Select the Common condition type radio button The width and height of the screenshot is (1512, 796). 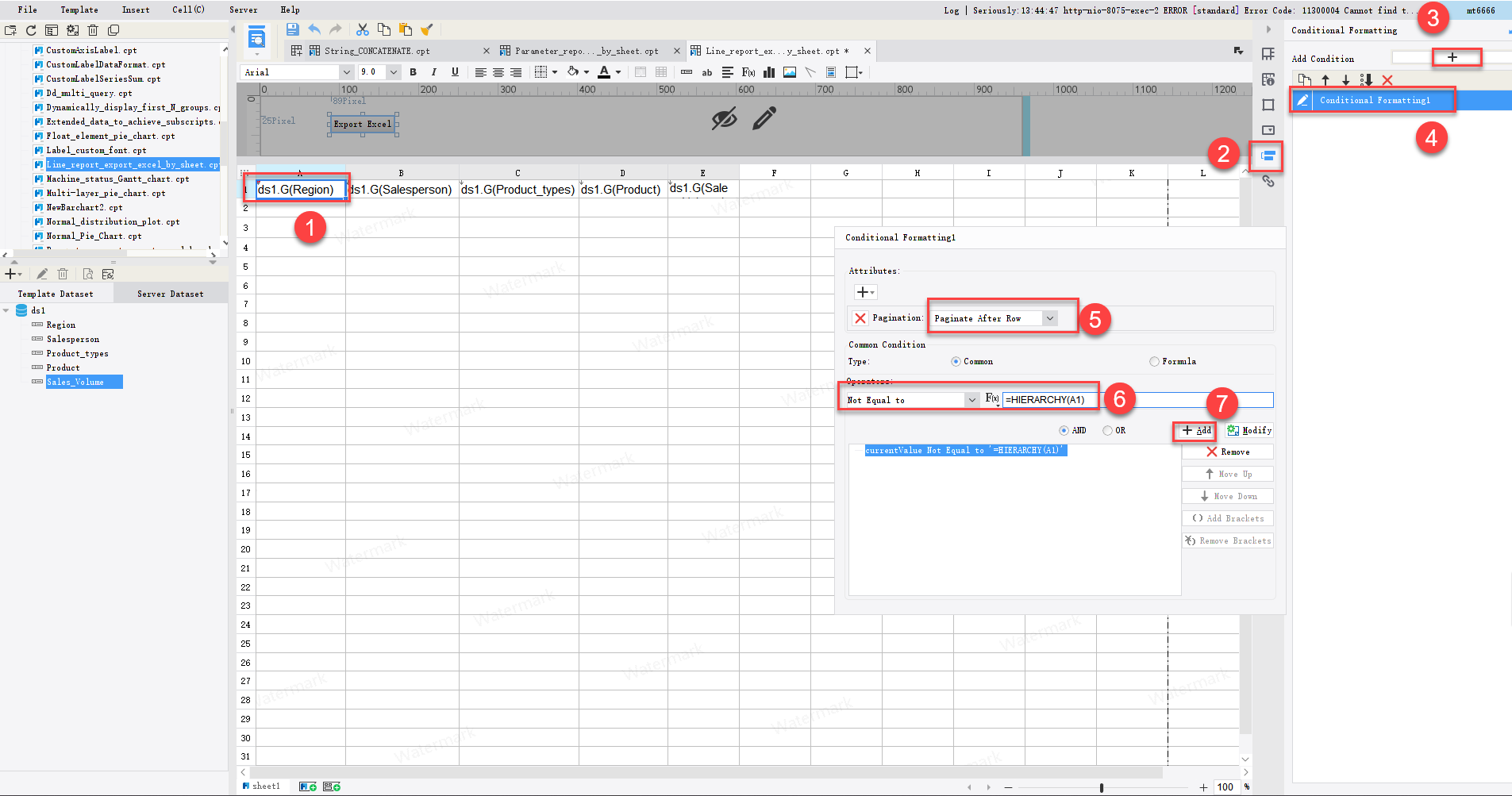(956, 361)
